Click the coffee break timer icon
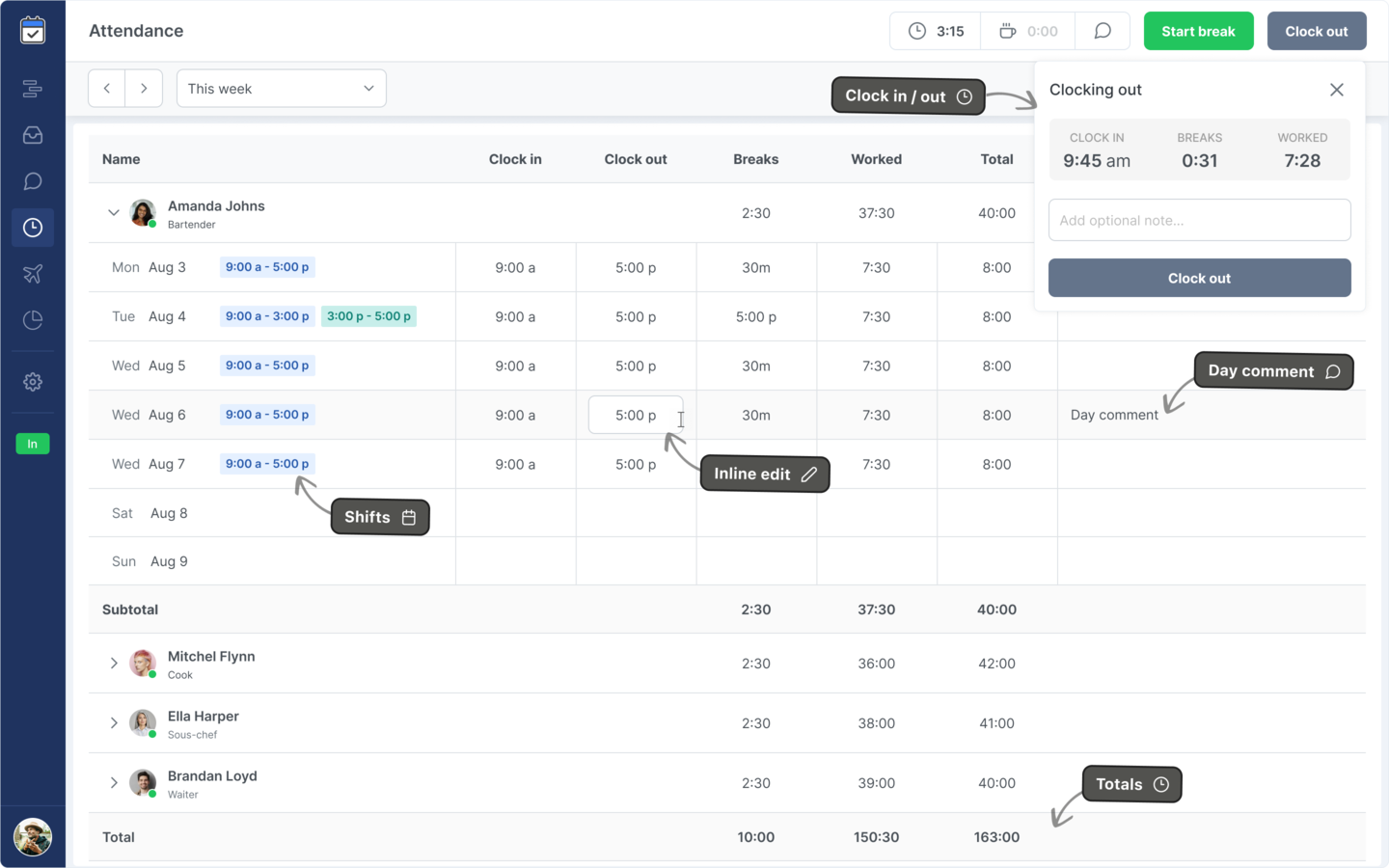 [x=1009, y=30]
